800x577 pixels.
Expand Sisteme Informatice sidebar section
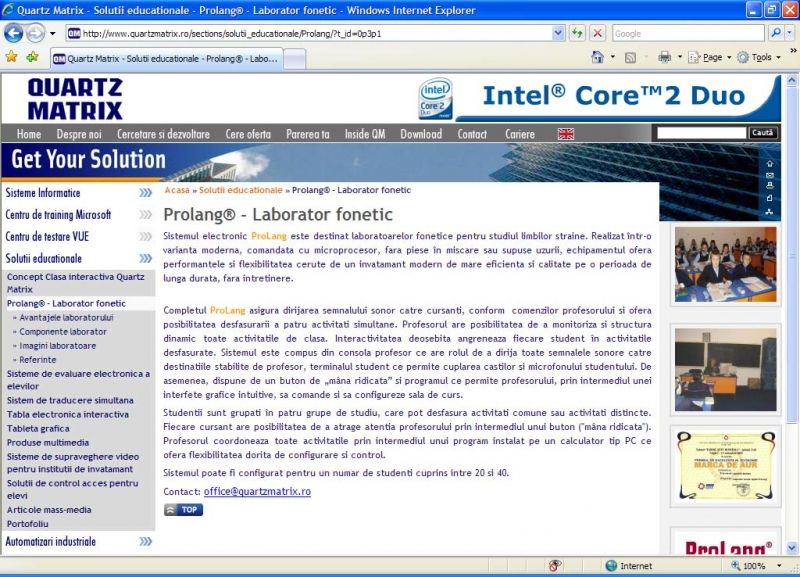point(146,193)
